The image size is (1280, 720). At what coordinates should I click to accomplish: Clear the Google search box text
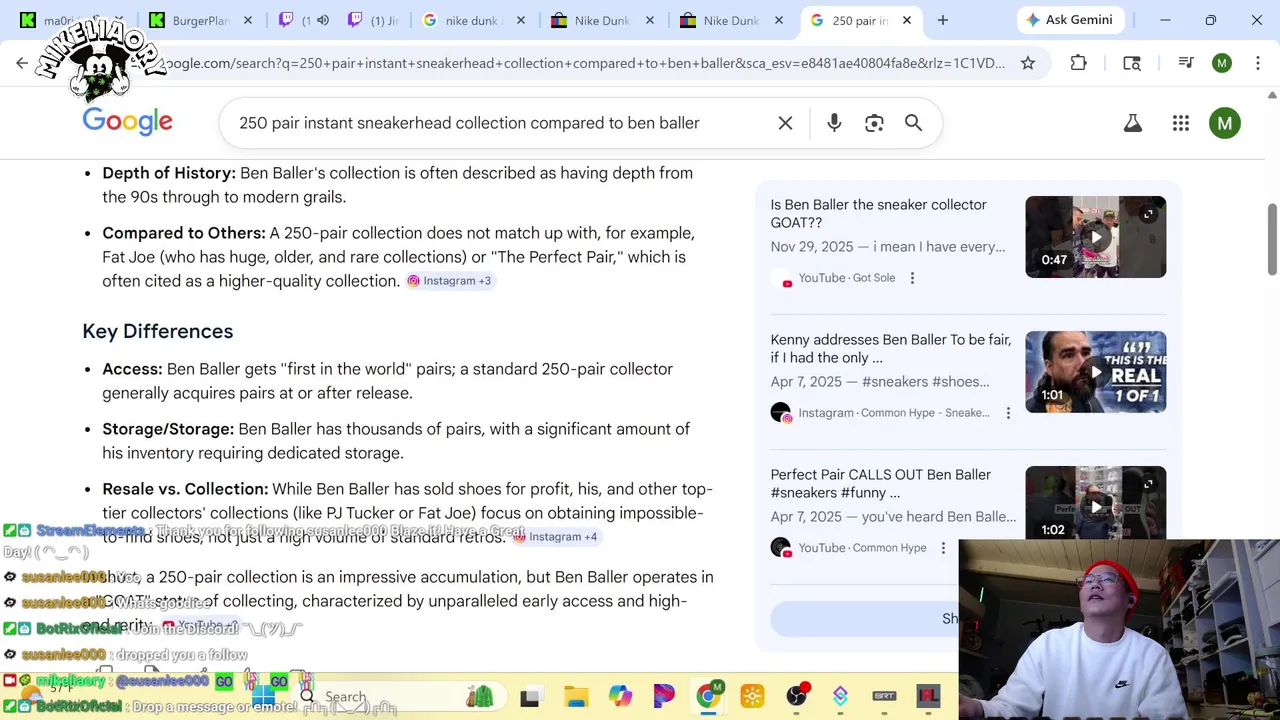coord(785,123)
